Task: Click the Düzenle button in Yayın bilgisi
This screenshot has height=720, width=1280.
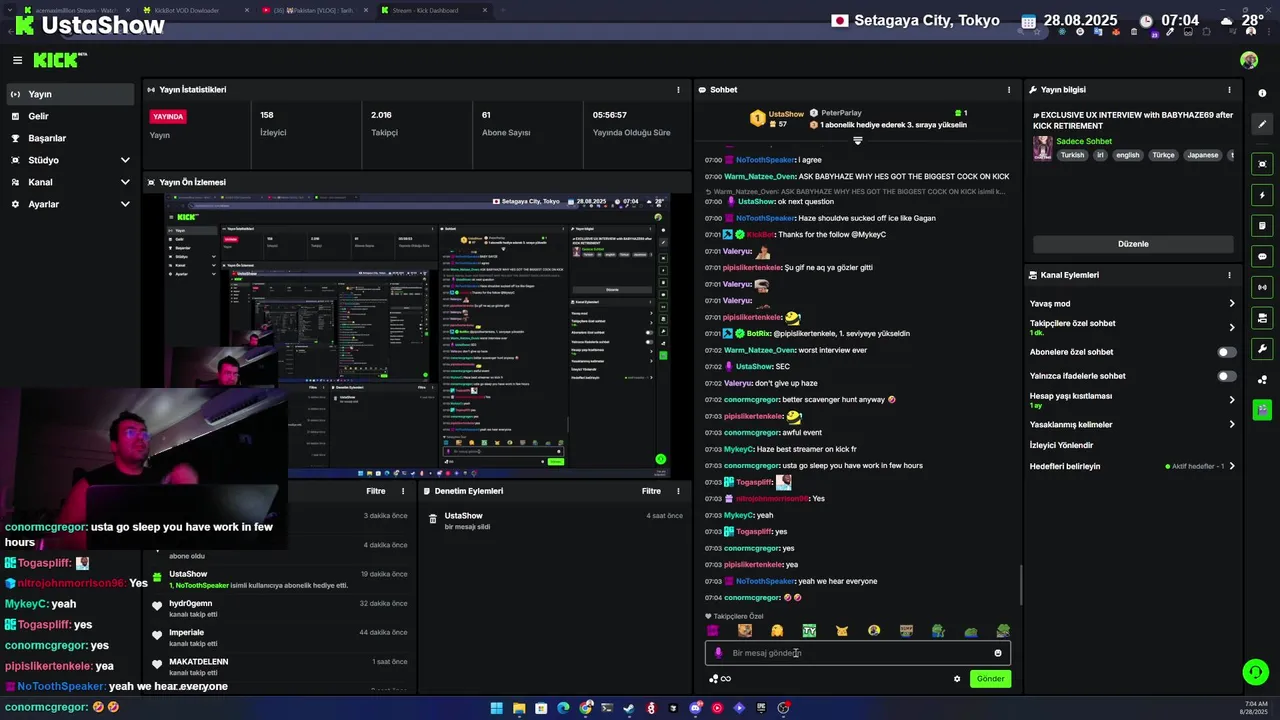Action: pos(1133,244)
